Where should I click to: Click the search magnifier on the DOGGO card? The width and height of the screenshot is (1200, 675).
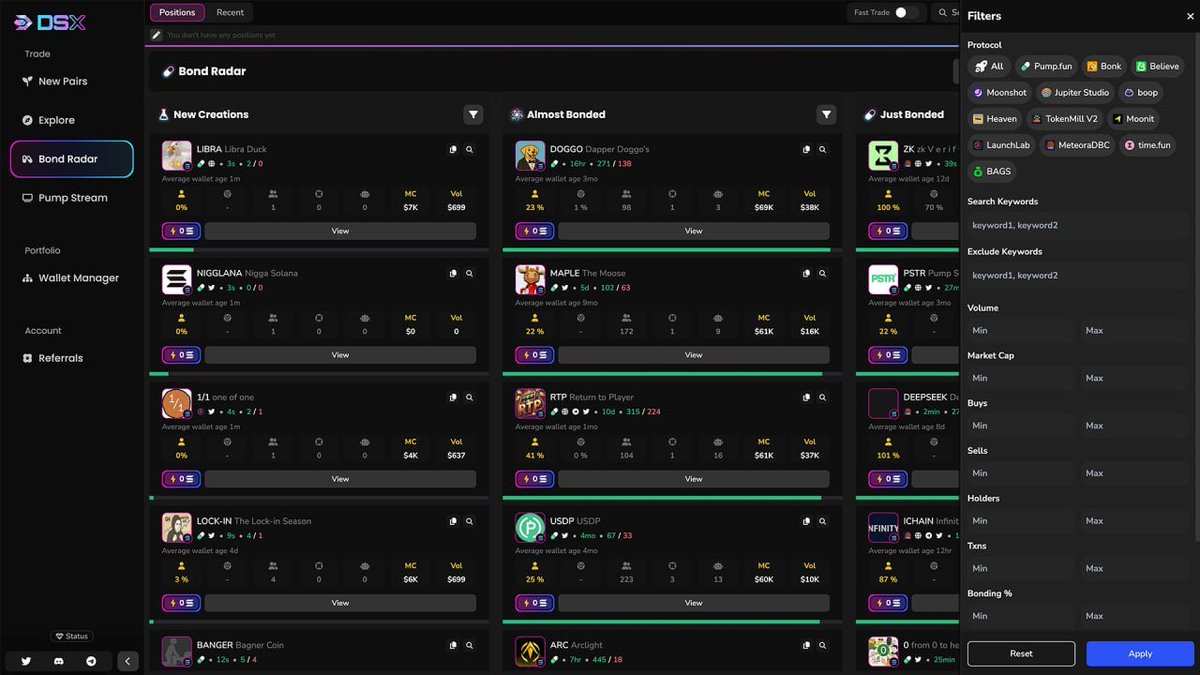(x=822, y=147)
